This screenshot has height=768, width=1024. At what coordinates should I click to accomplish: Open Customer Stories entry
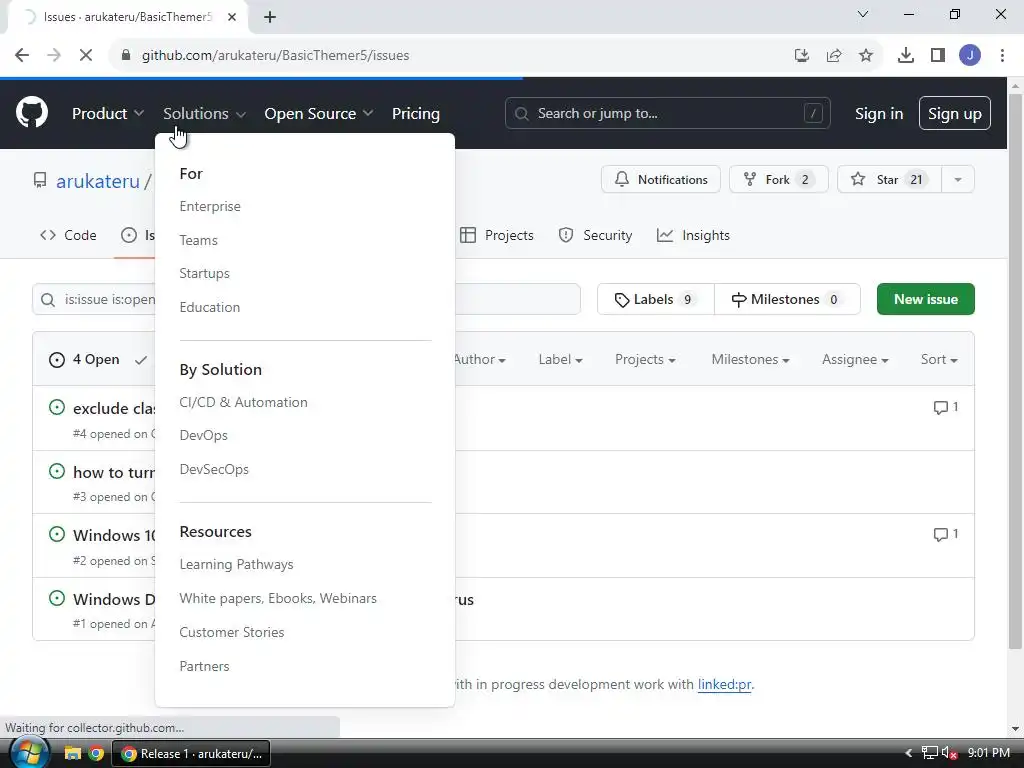[232, 632]
